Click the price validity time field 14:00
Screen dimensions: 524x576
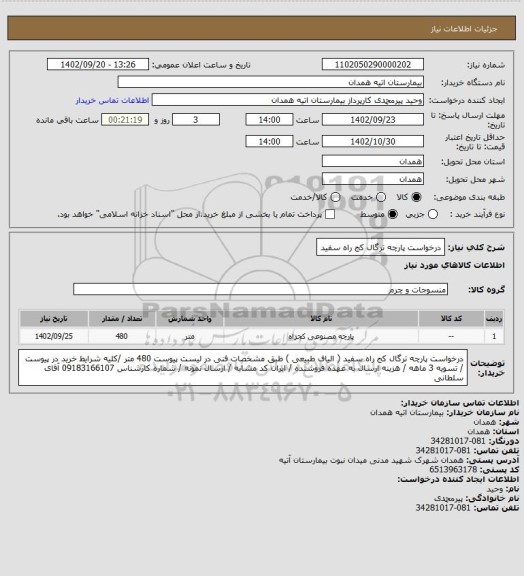(x=269, y=141)
